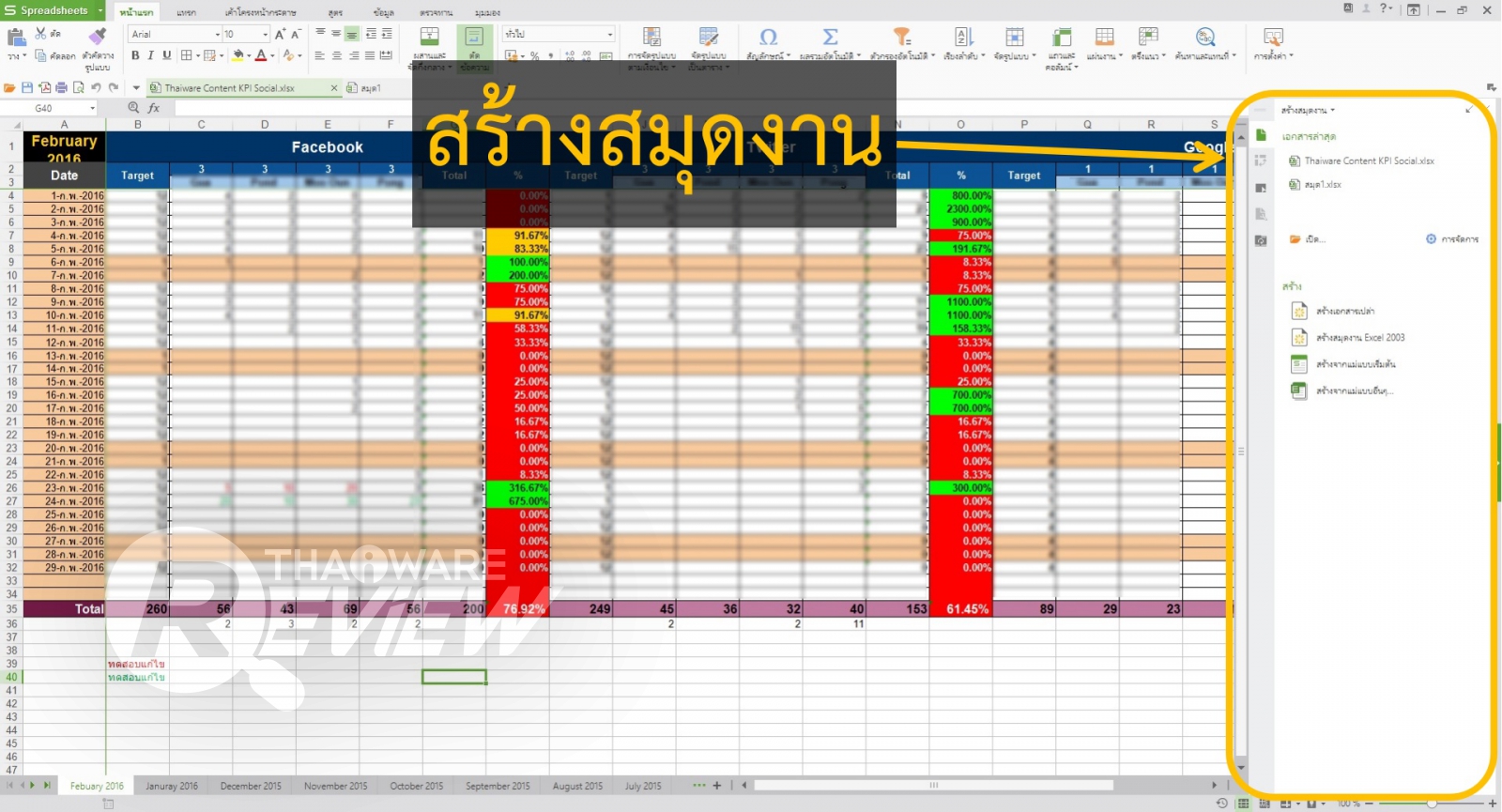The height and width of the screenshot is (812, 1502).
Task: Switch to the Formulas ribbon tab
Action: click(x=335, y=12)
